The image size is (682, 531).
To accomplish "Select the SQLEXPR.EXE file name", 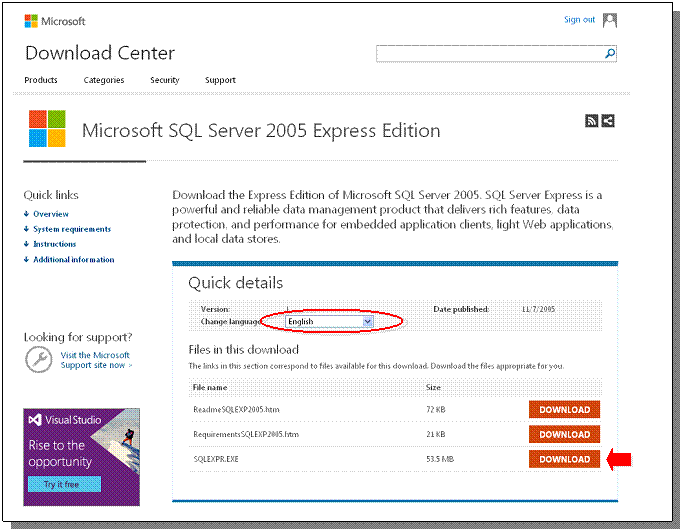I will (216, 459).
